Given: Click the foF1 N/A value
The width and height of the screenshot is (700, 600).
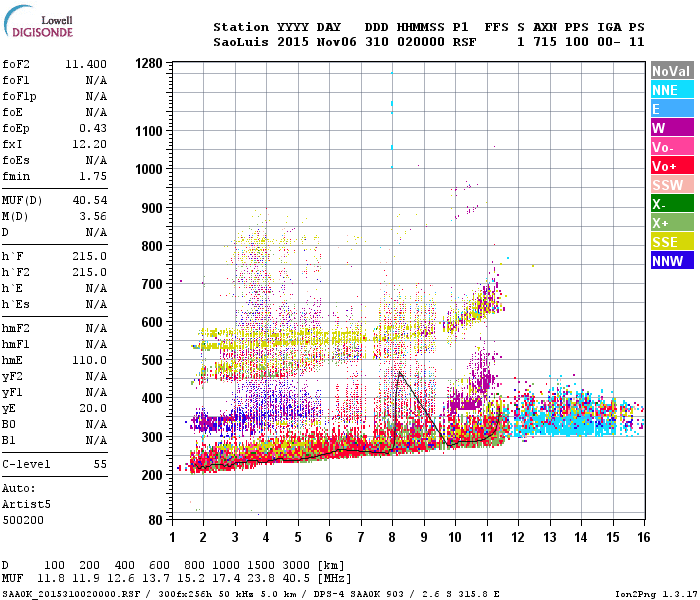Looking at the screenshot, I should (x=96, y=80).
